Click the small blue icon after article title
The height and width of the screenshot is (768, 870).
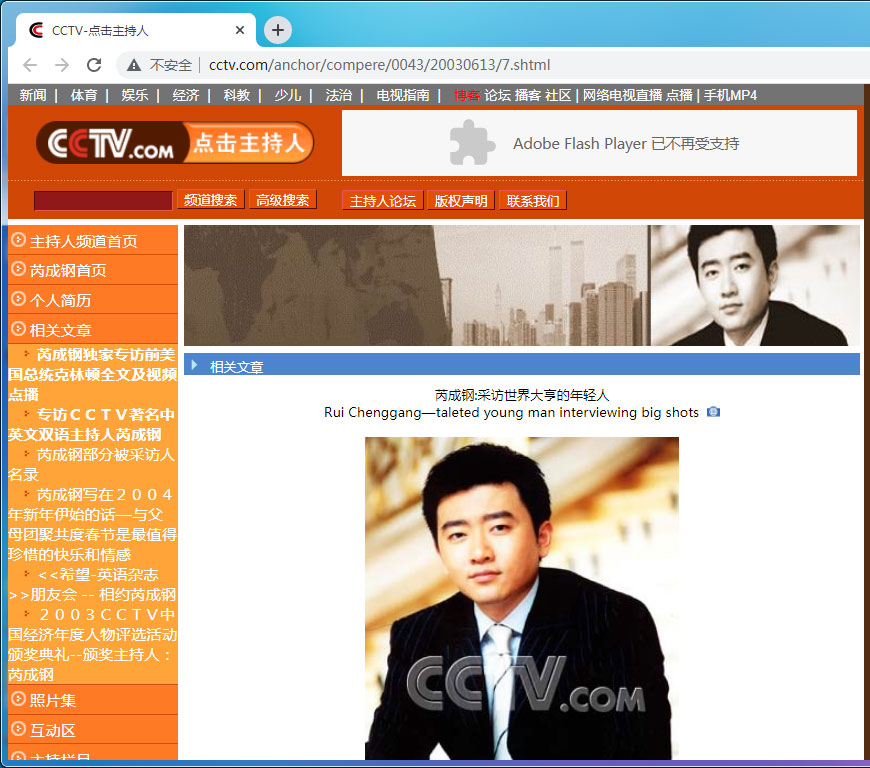714,412
